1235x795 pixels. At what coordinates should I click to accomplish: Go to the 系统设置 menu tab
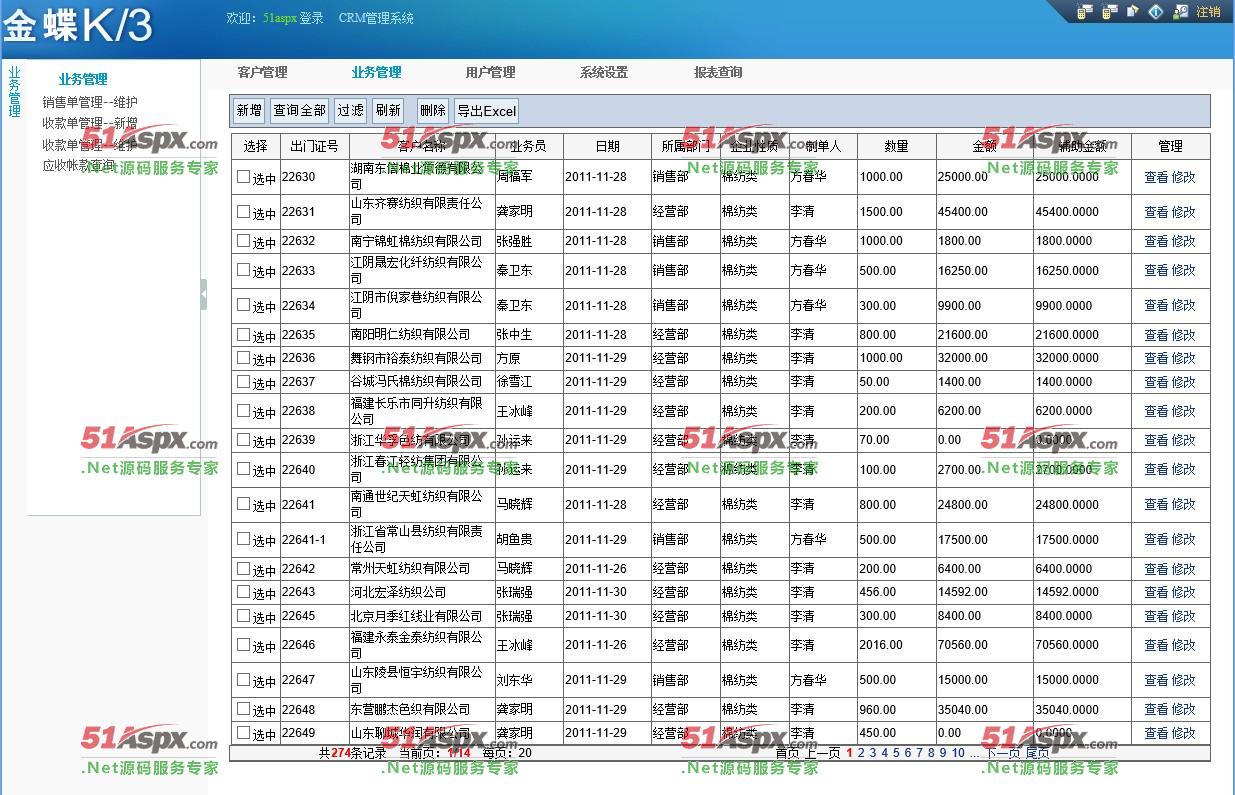[604, 72]
